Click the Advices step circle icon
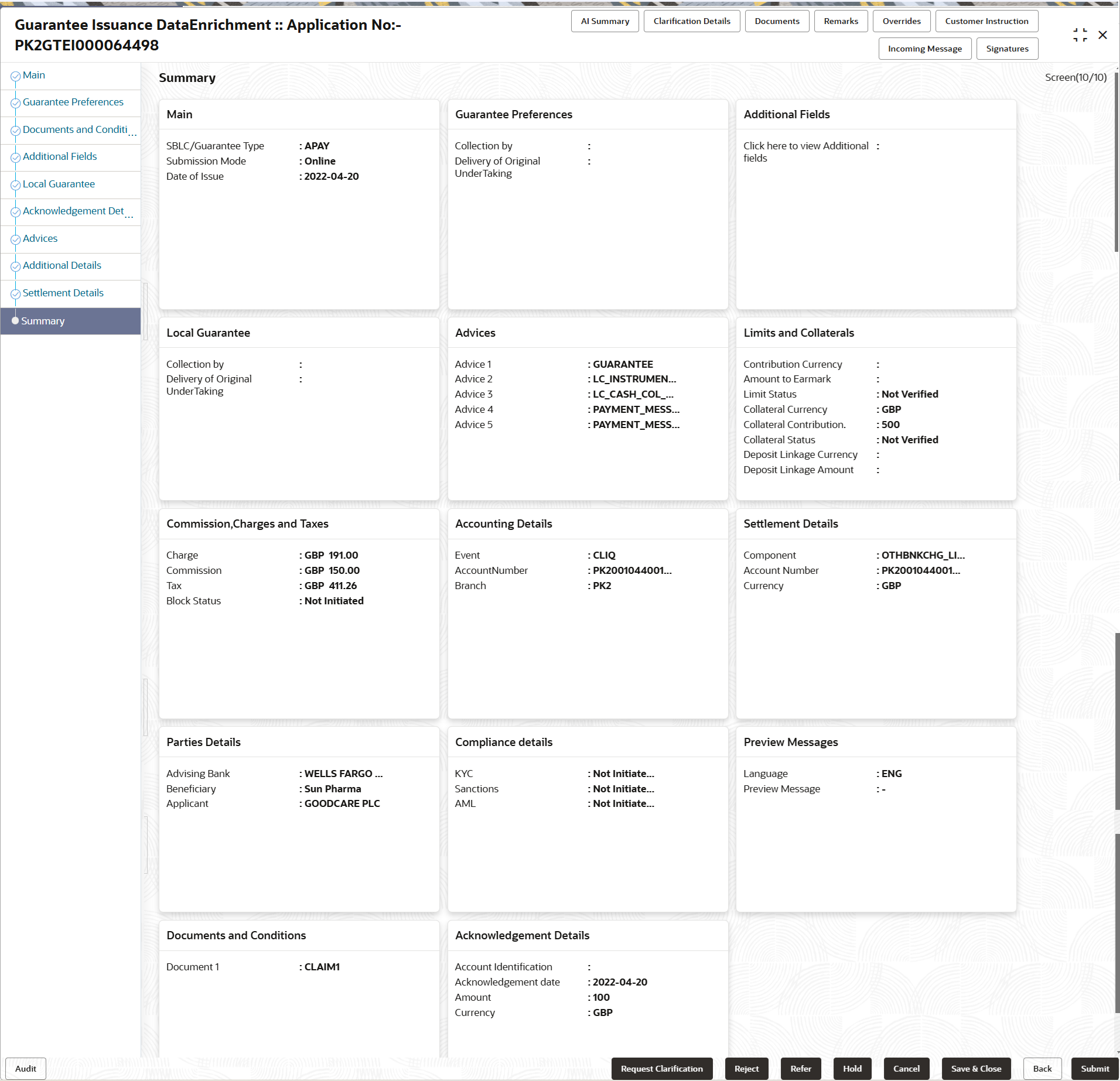Screen dimensions: 1120x1081 (15, 240)
